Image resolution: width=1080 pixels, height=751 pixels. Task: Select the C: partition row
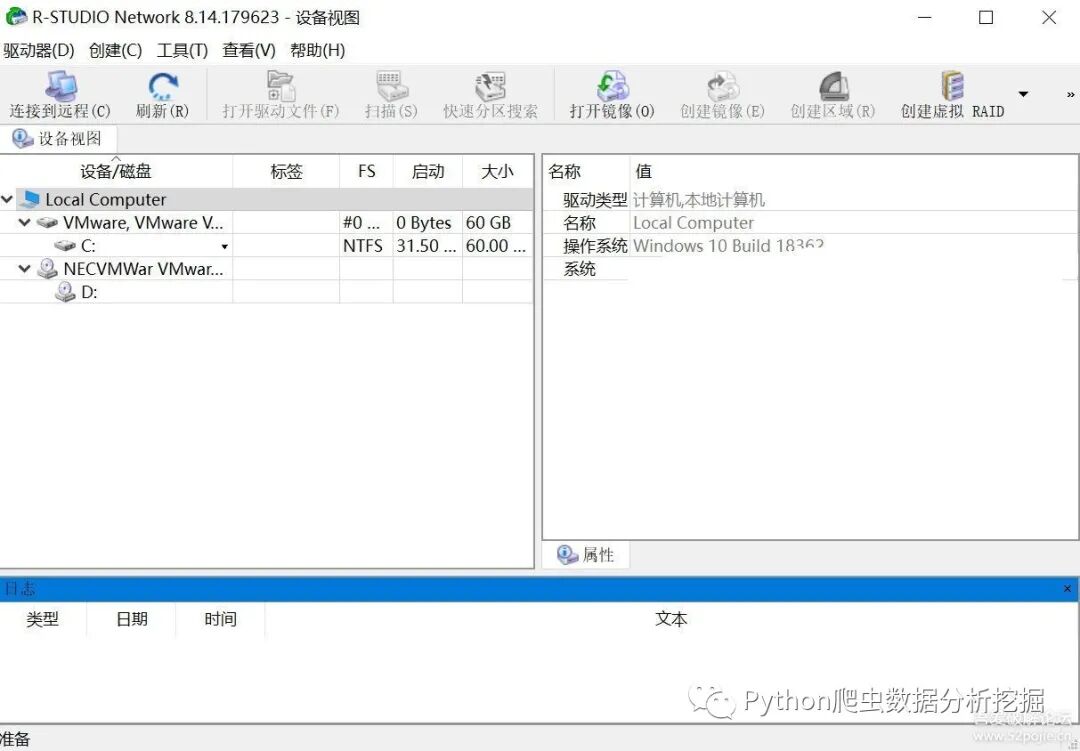click(266, 246)
